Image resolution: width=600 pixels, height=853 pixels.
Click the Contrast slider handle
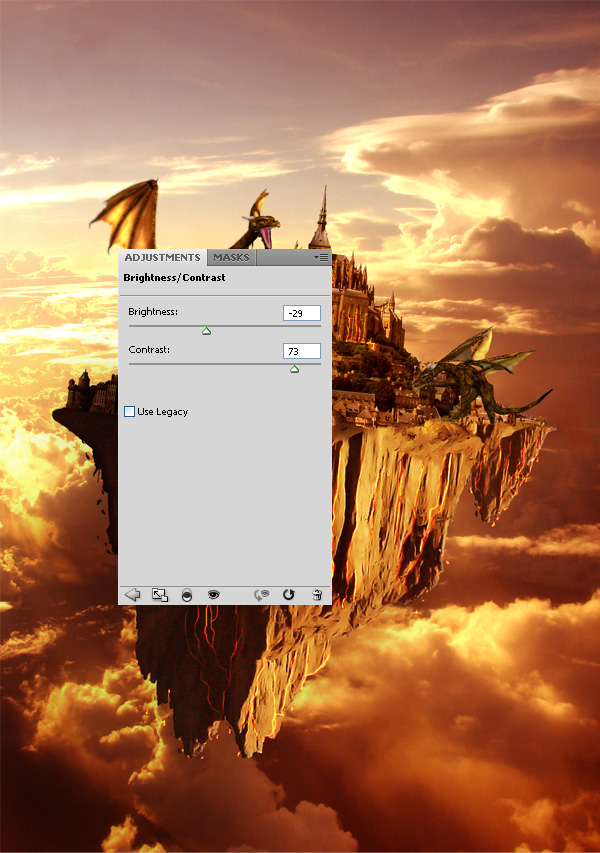pyautogui.click(x=294, y=369)
